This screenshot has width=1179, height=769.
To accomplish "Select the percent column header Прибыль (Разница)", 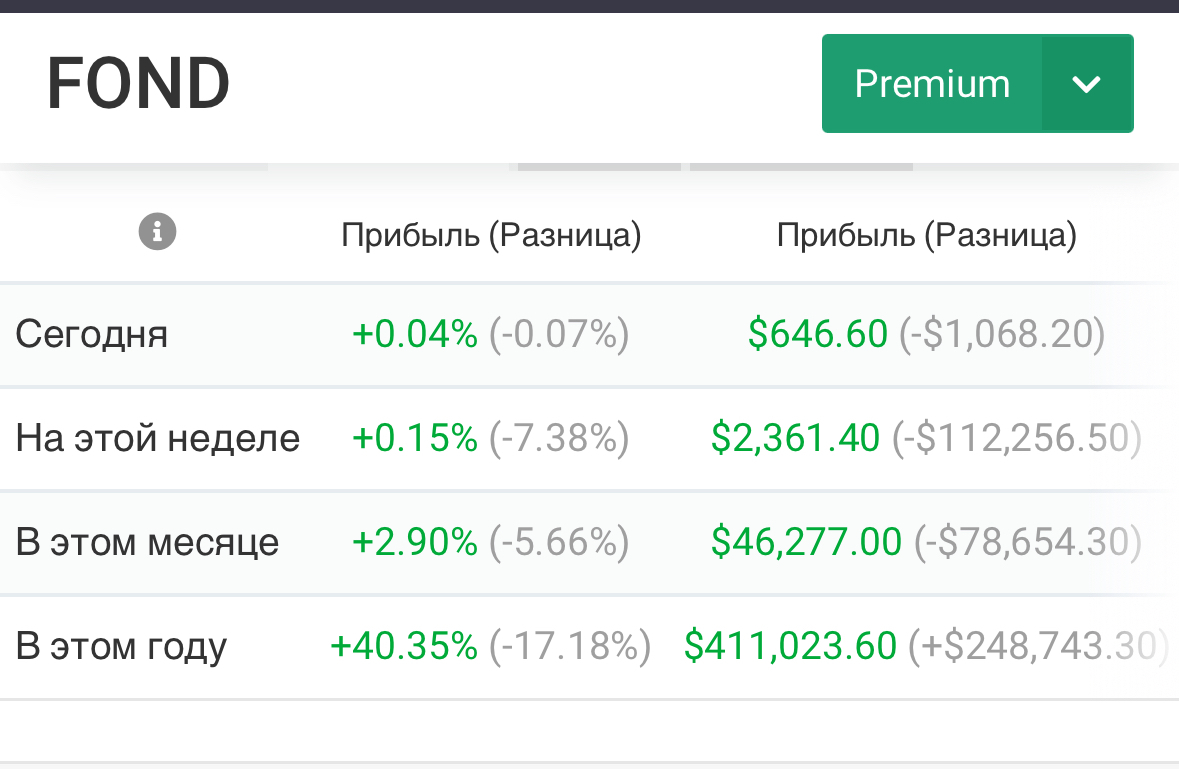I will (x=491, y=235).
